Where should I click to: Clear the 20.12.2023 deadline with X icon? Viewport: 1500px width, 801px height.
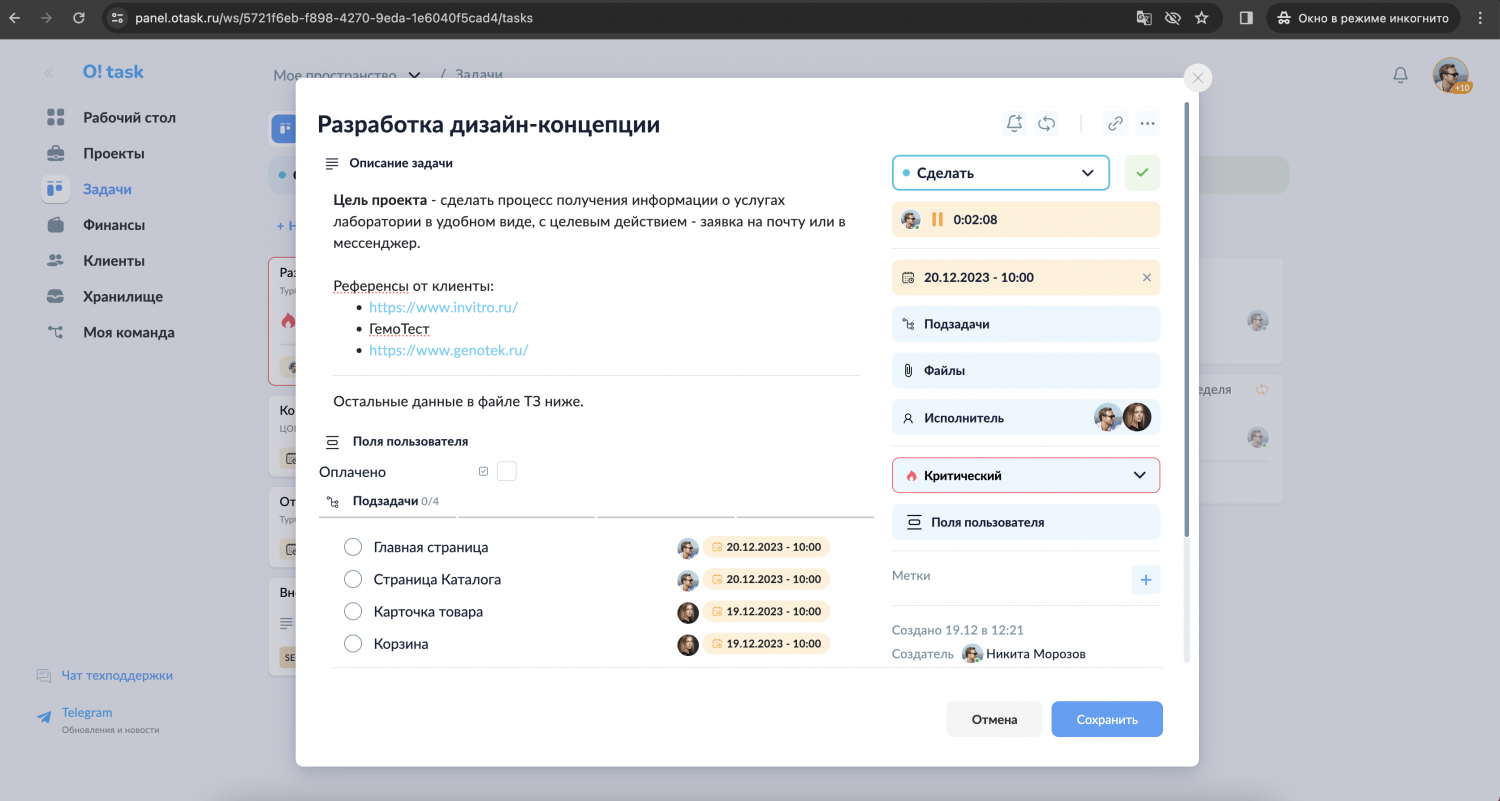1146,277
